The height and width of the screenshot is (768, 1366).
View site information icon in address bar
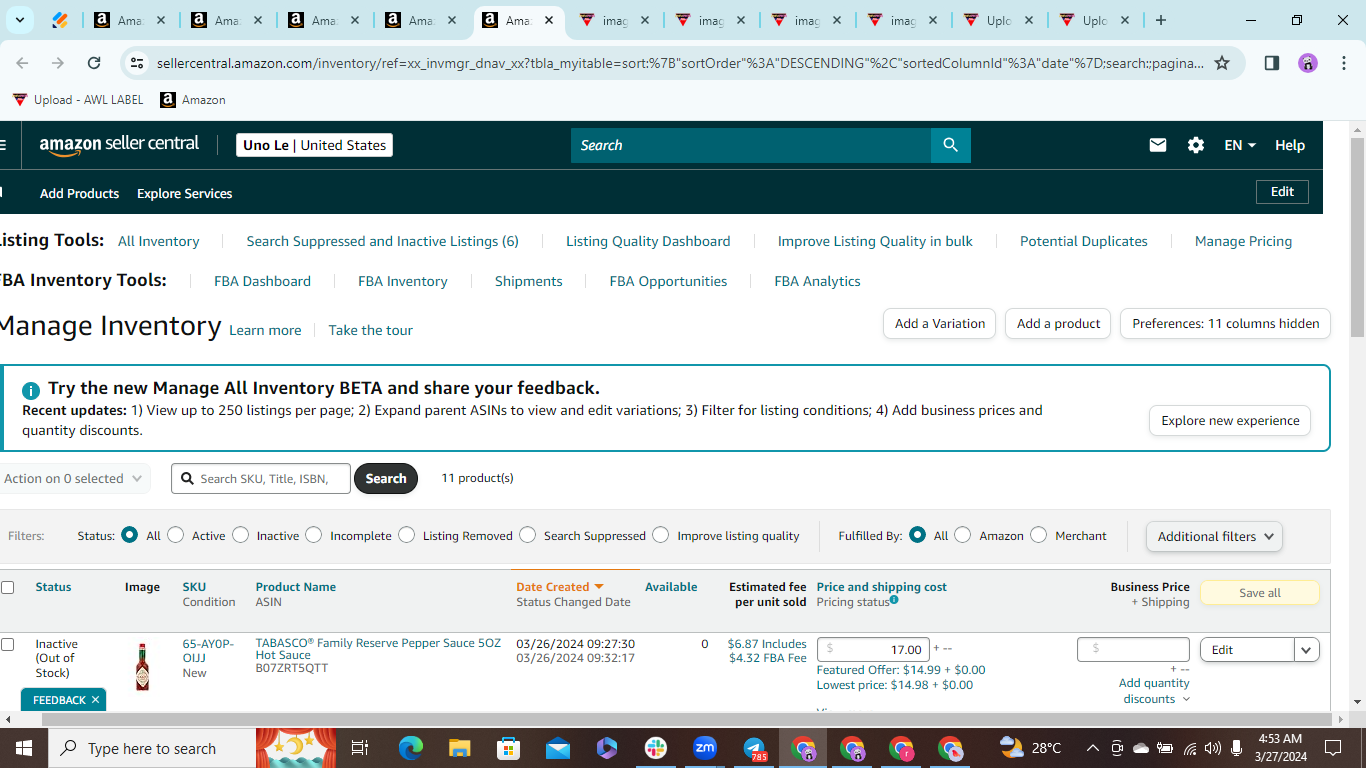tap(137, 63)
